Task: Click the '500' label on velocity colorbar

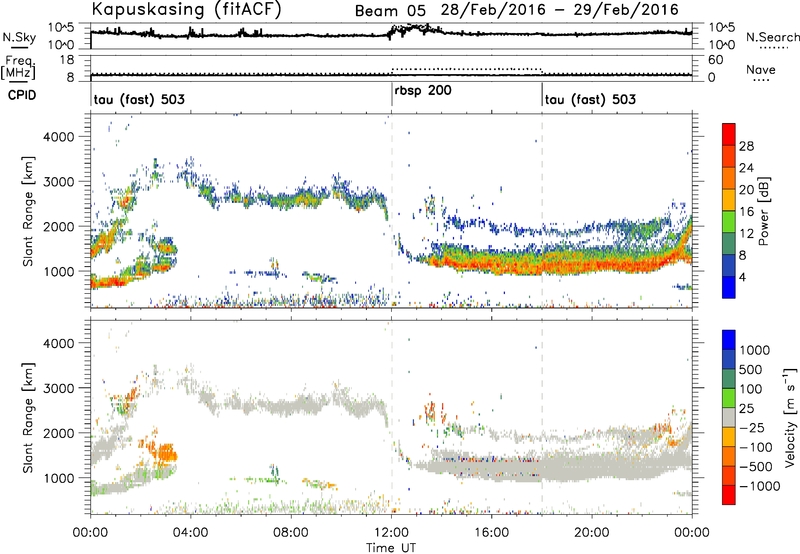Action: (x=751, y=369)
